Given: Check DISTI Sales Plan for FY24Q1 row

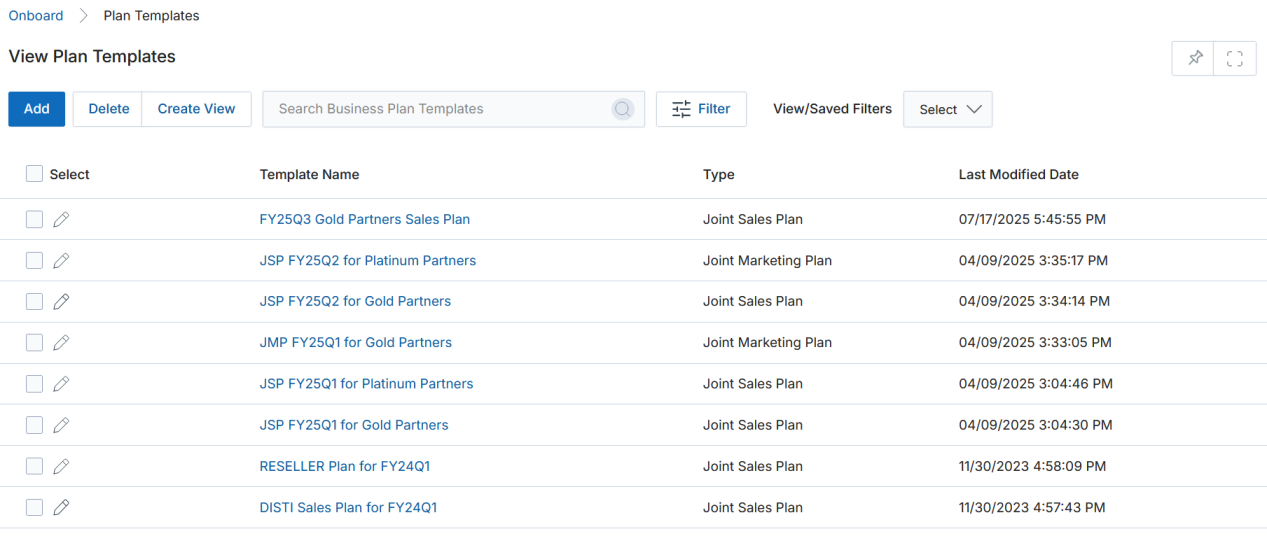Looking at the screenshot, I should [34, 507].
